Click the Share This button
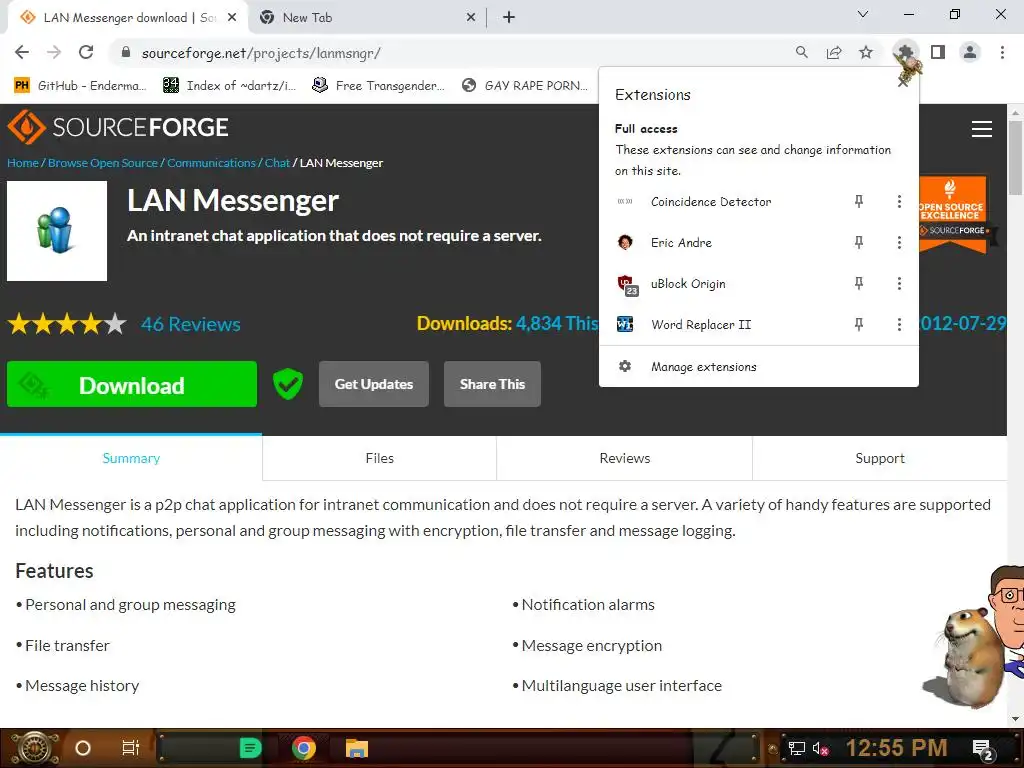This screenshot has width=1024, height=768. 492,384
